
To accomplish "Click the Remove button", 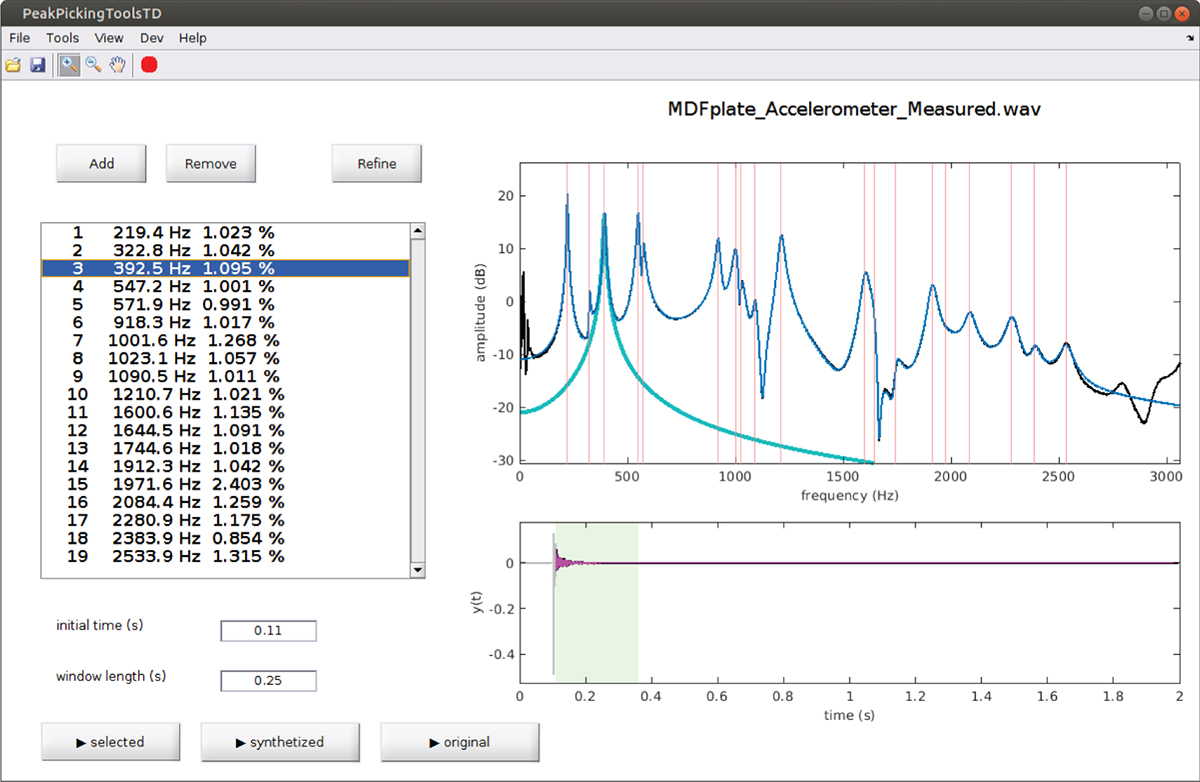I will [210, 164].
